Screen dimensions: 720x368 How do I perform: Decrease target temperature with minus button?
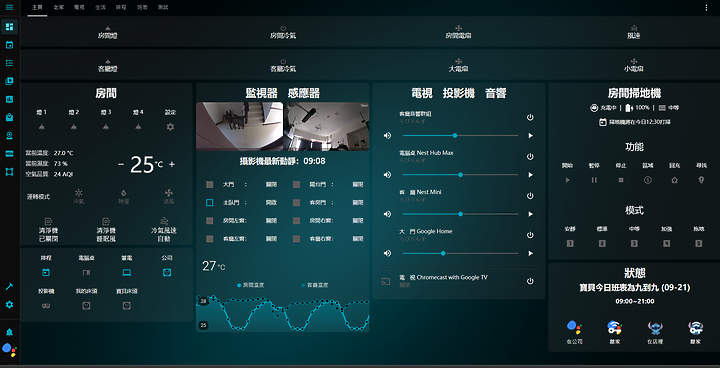(121, 164)
